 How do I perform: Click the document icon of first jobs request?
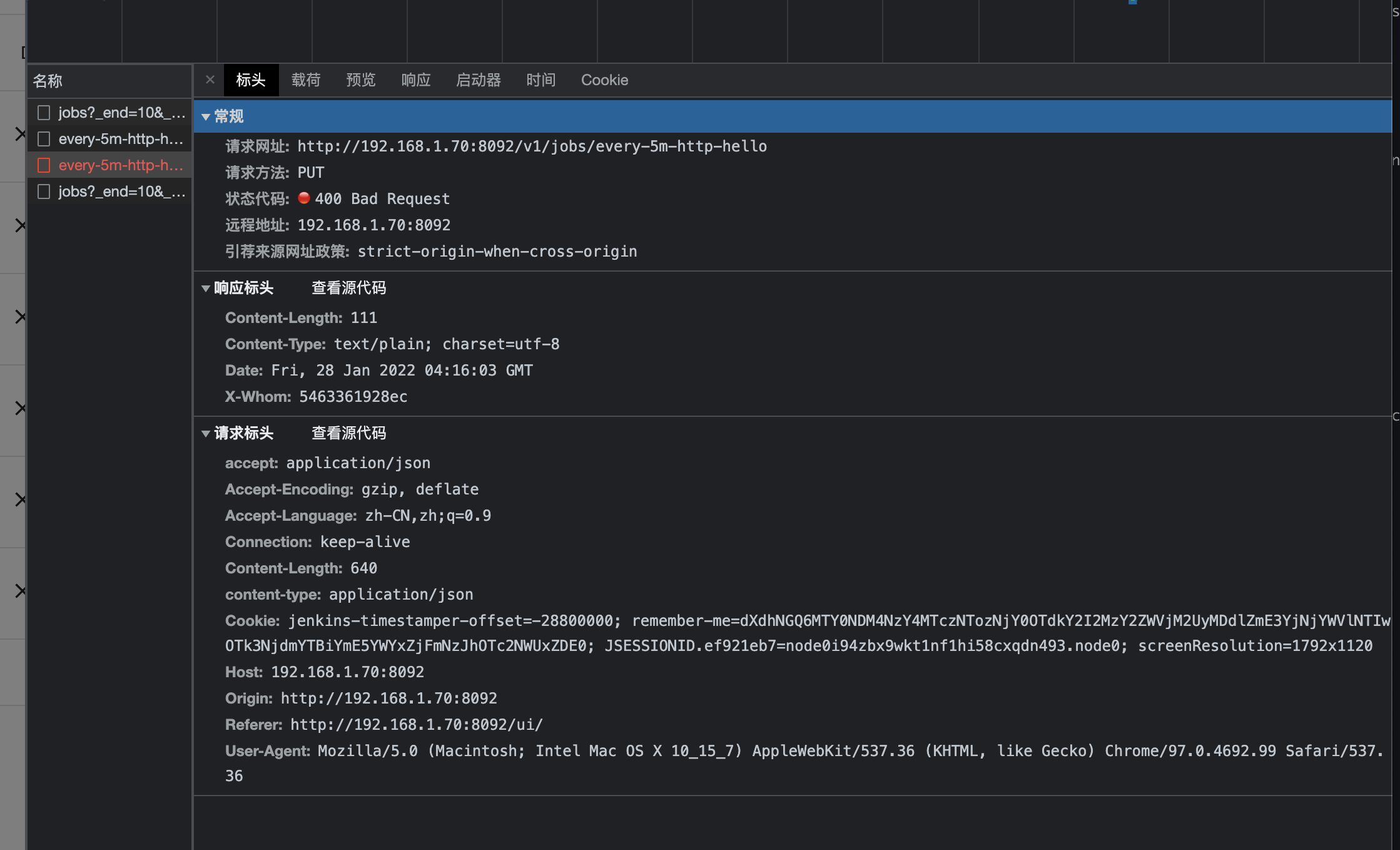44,113
